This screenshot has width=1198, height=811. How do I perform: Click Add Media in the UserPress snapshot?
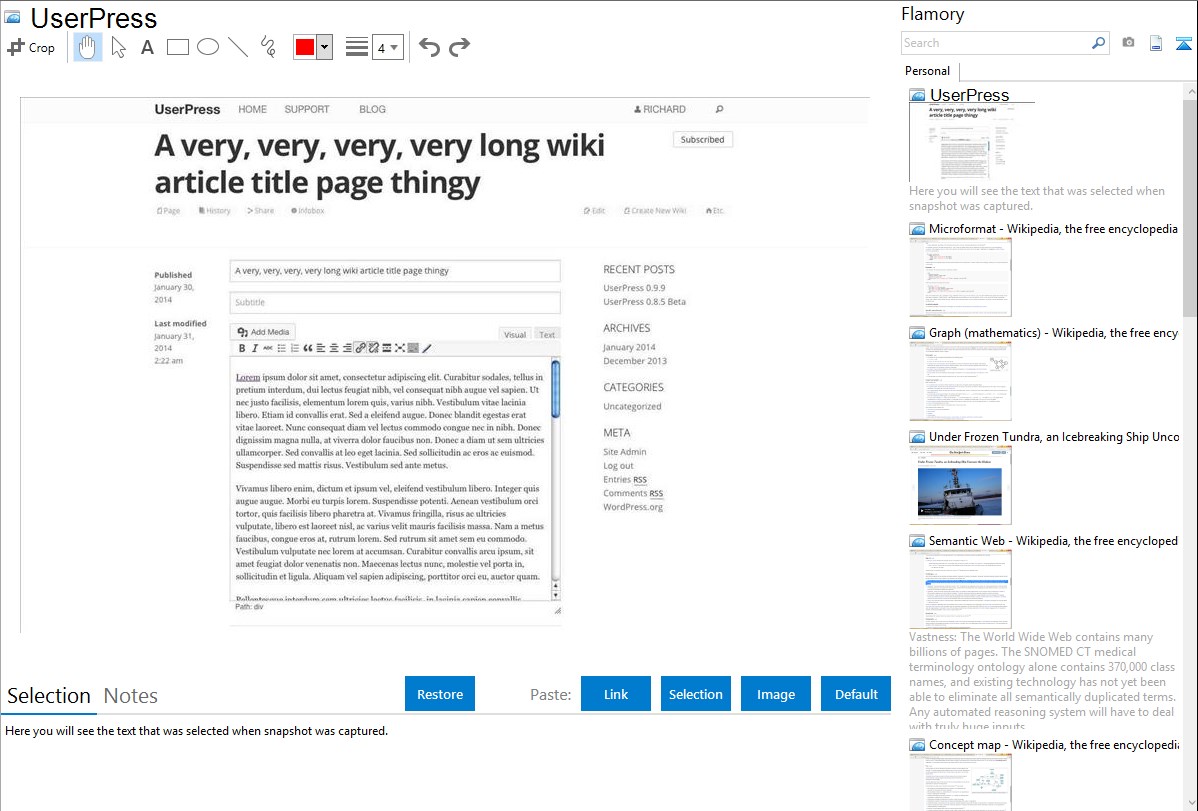tap(263, 332)
